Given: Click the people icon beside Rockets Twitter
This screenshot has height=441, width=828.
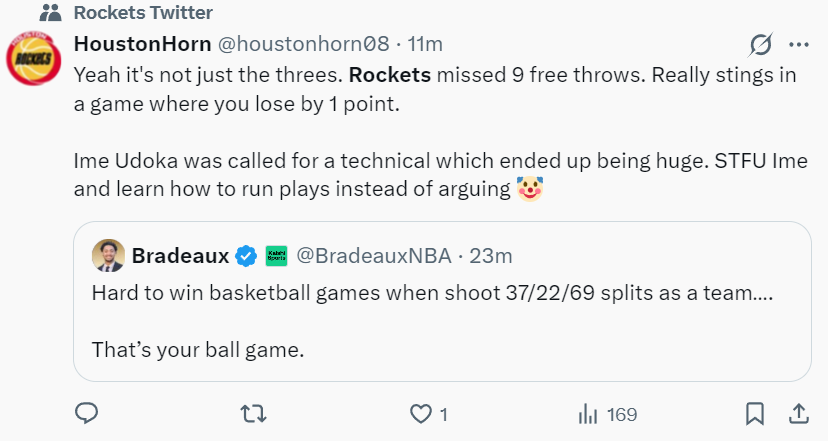Looking at the screenshot, I should [49, 13].
